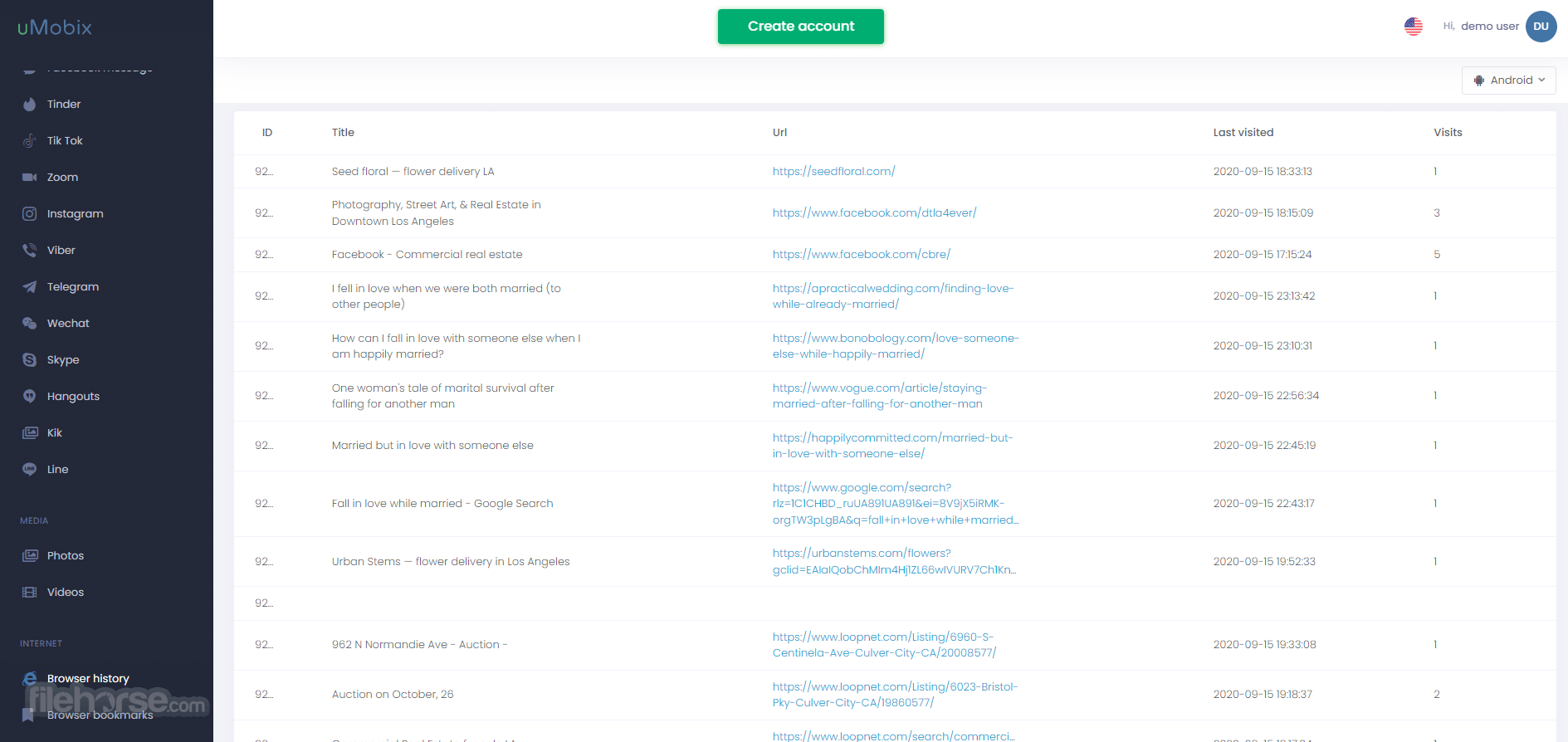Viewport: 1568px width, 742px height.
Task: Open the apracticalwedding.com link
Action: point(893,296)
